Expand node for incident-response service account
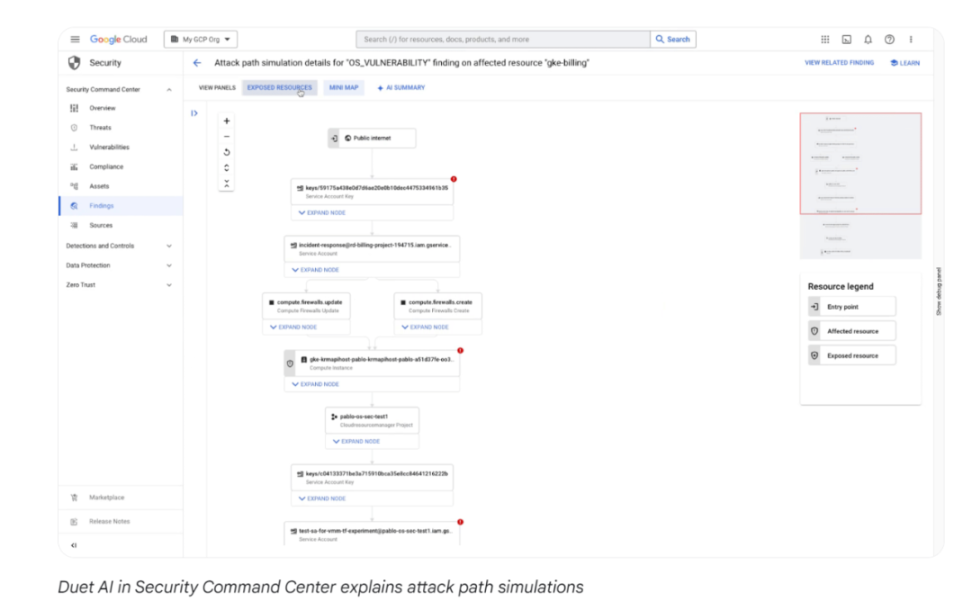This screenshot has height=610, width=972. coord(315,270)
